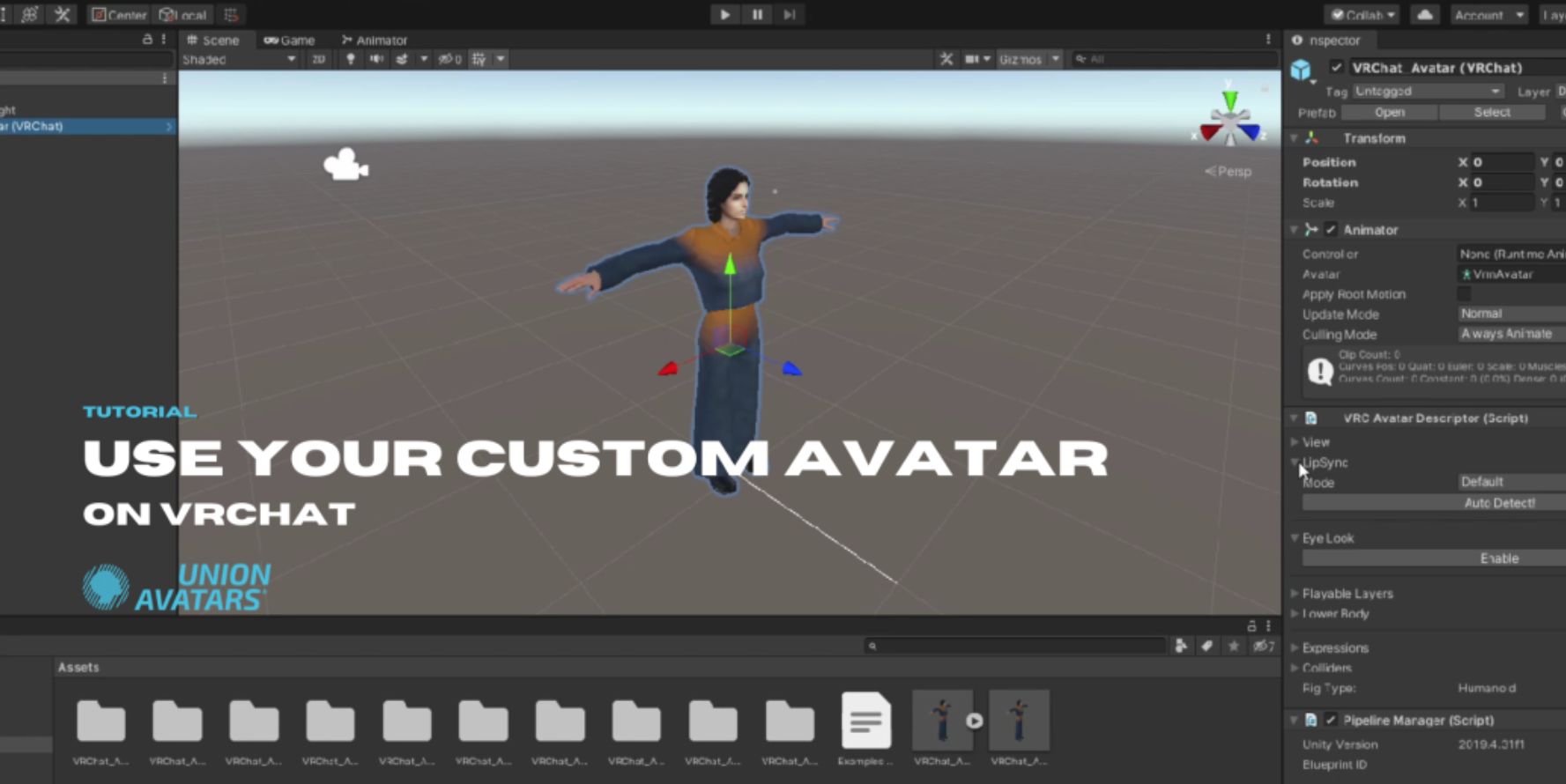Toggle the Local handle rotation button

tap(183, 15)
